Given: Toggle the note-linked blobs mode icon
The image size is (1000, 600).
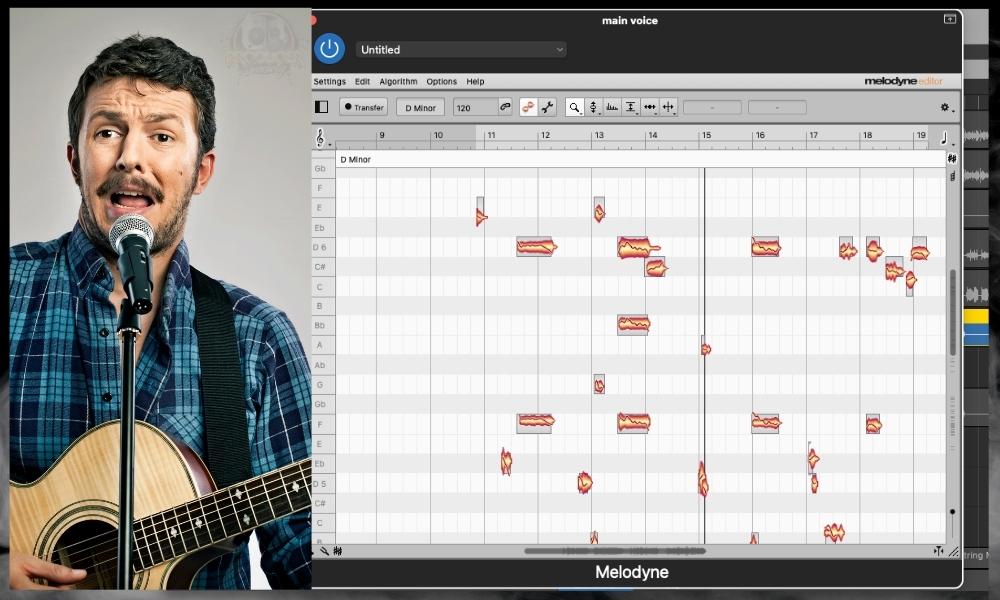Looking at the screenshot, I should point(528,107).
